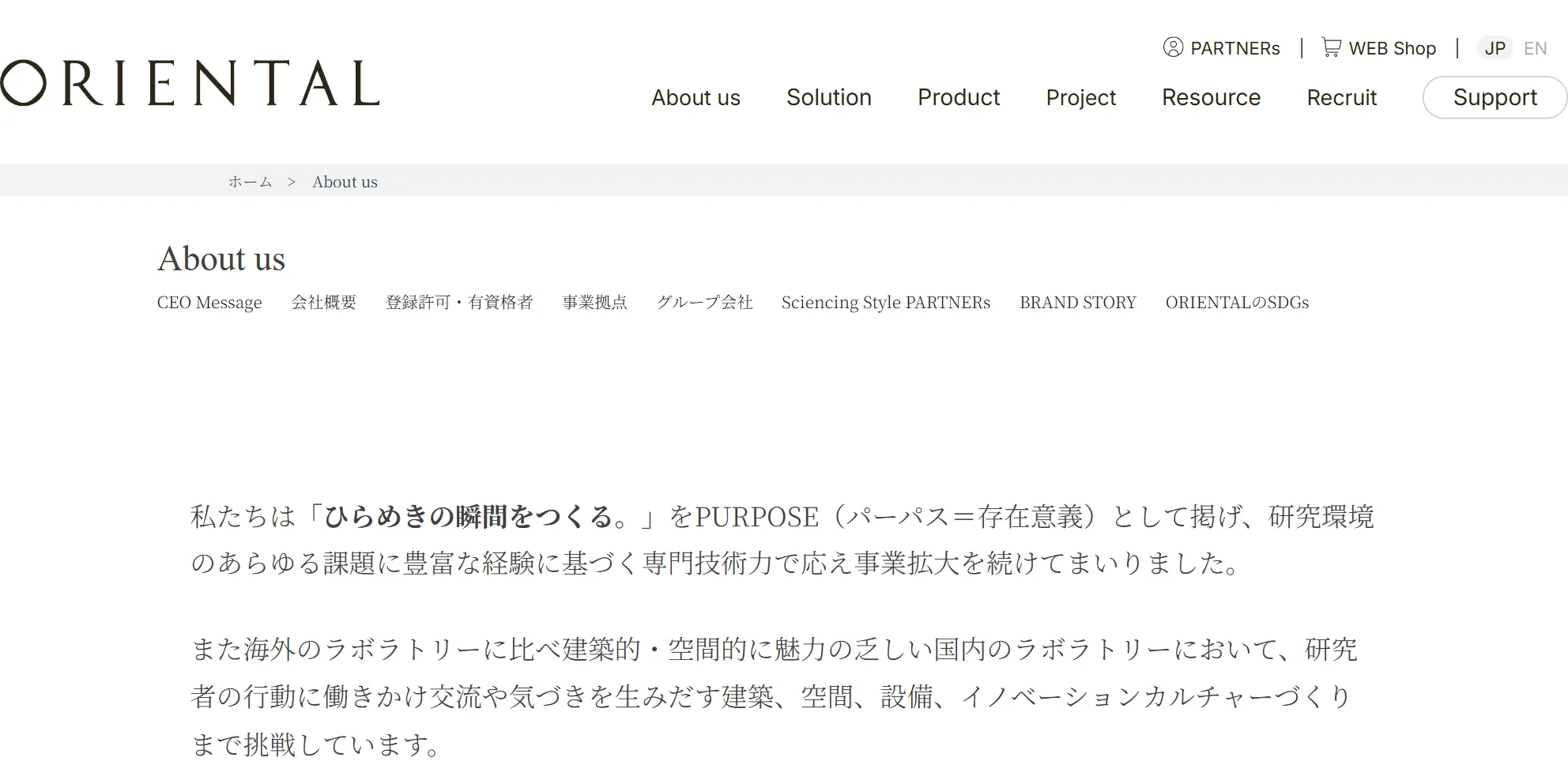Image resolution: width=1568 pixels, height=784 pixels.
Task: Open the About us menu
Action: (x=695, y=97)
